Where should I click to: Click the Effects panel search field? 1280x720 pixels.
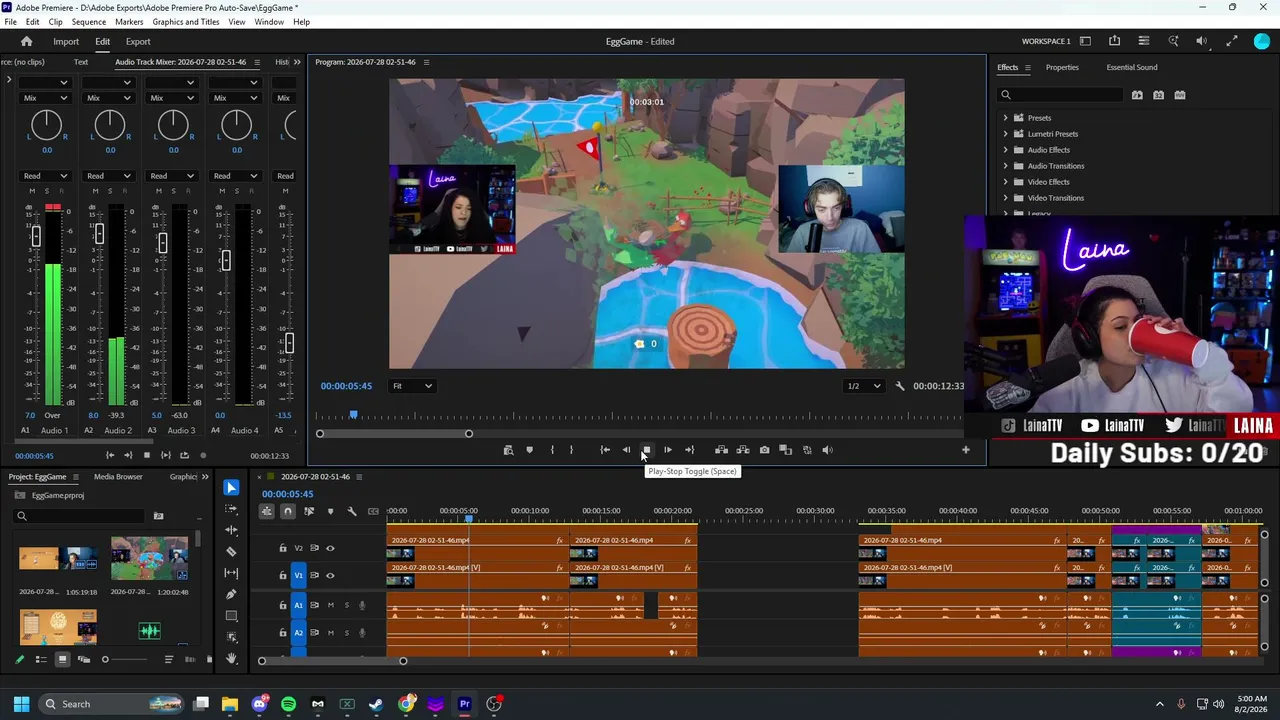pos(1062,95)
